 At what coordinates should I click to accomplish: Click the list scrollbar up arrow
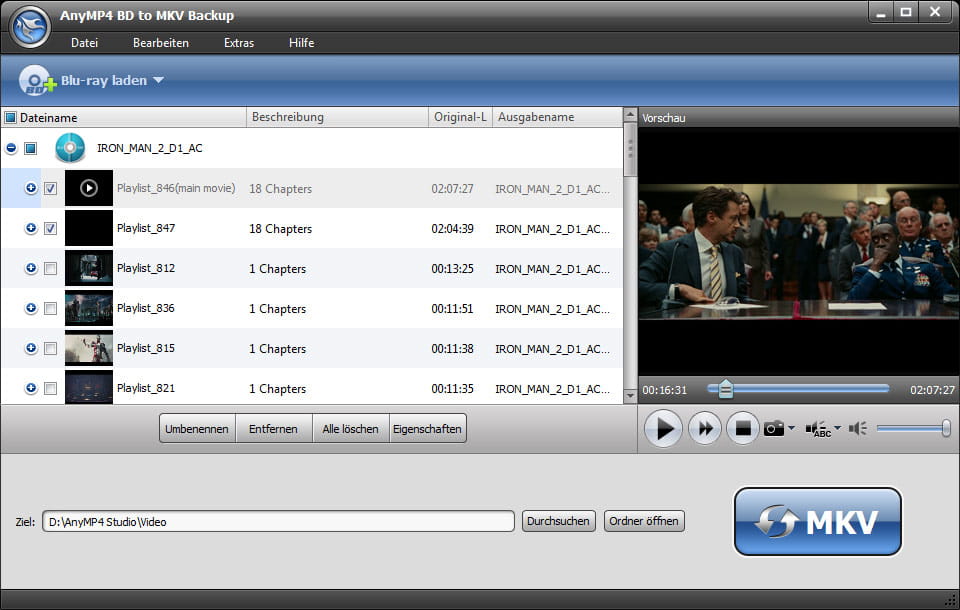point(630,115)
